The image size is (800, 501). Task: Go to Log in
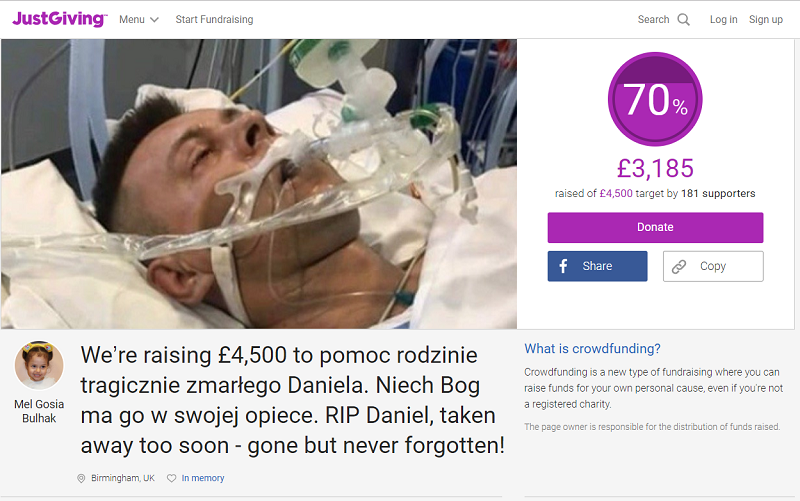tap(723, 19)
